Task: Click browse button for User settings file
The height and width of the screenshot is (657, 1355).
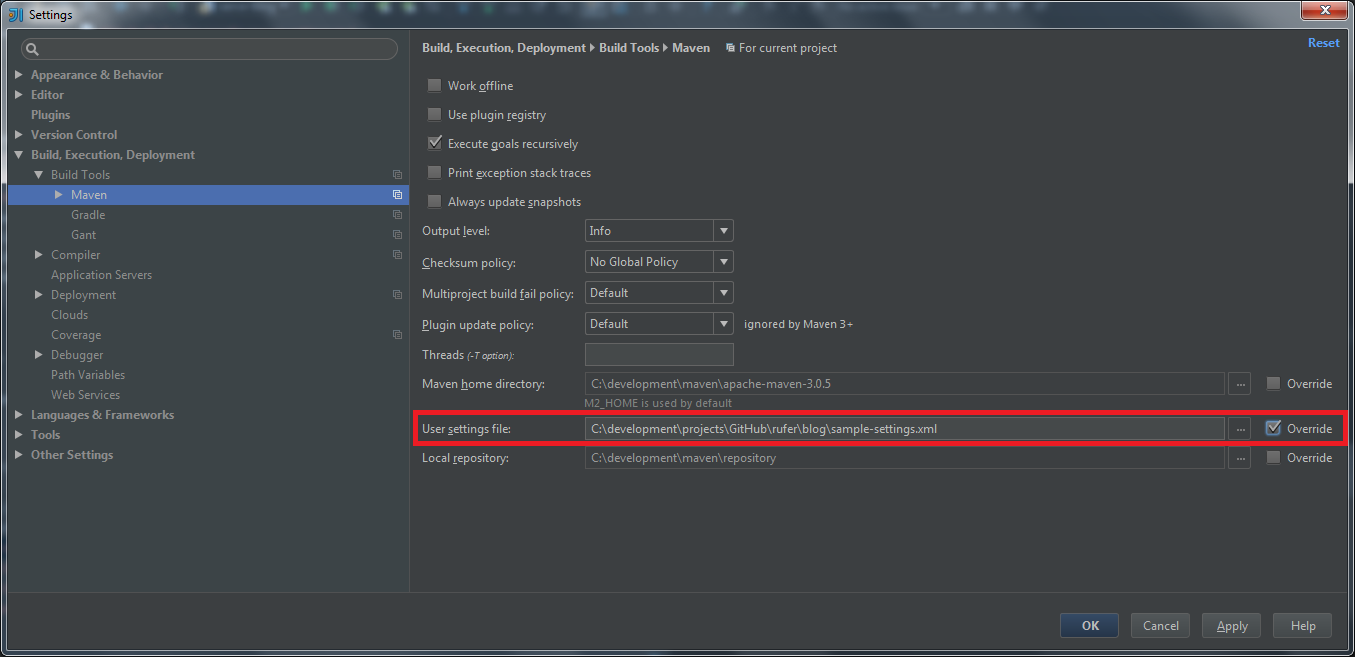Action: (x=1240, y=429)
